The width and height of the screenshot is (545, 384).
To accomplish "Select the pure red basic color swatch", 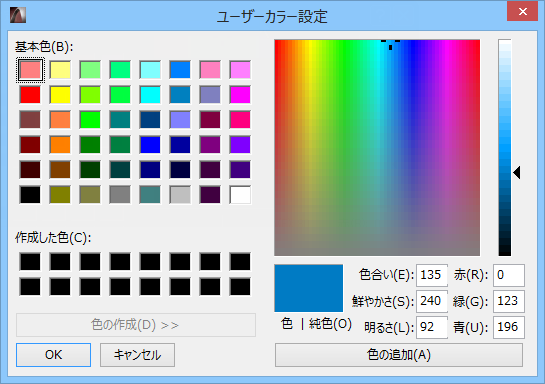I will 30,95.
